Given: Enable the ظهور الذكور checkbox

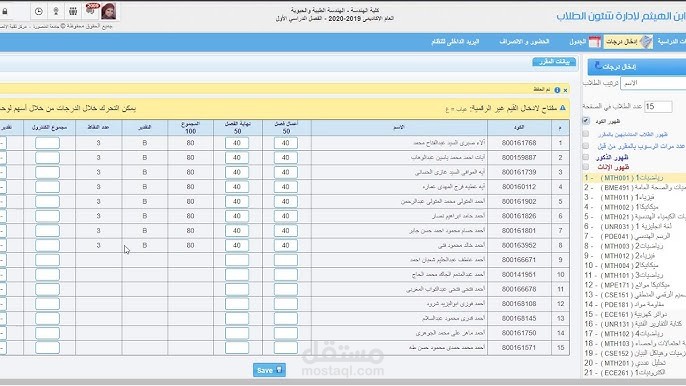Looking at the screenshot, I should tap(586, 157).
